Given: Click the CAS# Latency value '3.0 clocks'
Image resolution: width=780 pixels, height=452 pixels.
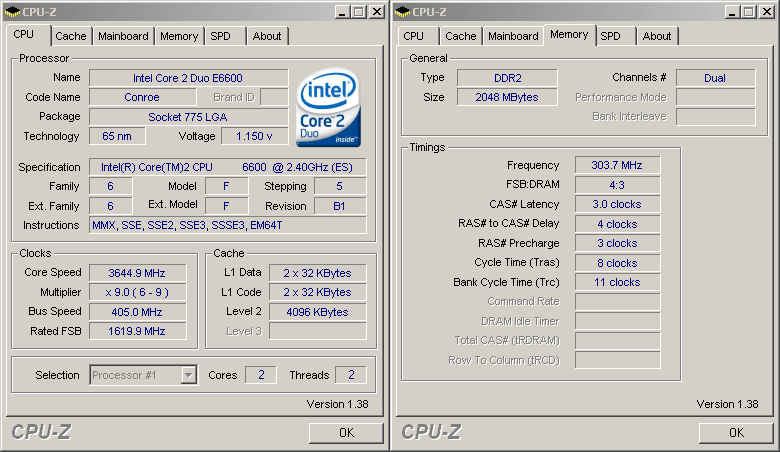Looking at the screenshot, I should (x=617, y=204).
